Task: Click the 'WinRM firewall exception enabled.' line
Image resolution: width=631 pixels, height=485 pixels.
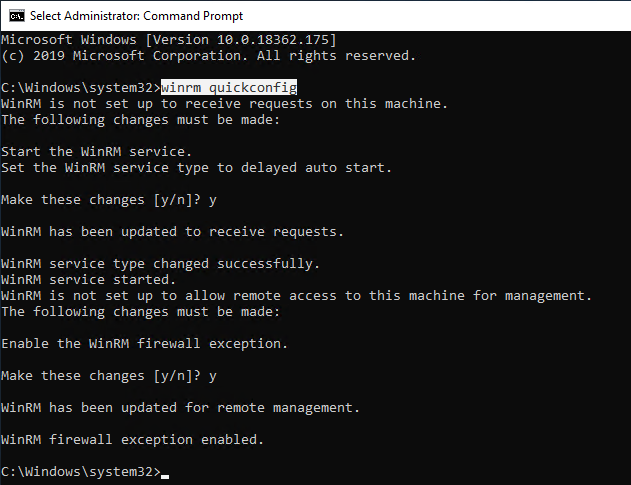Action: click(x=132, y=440)
